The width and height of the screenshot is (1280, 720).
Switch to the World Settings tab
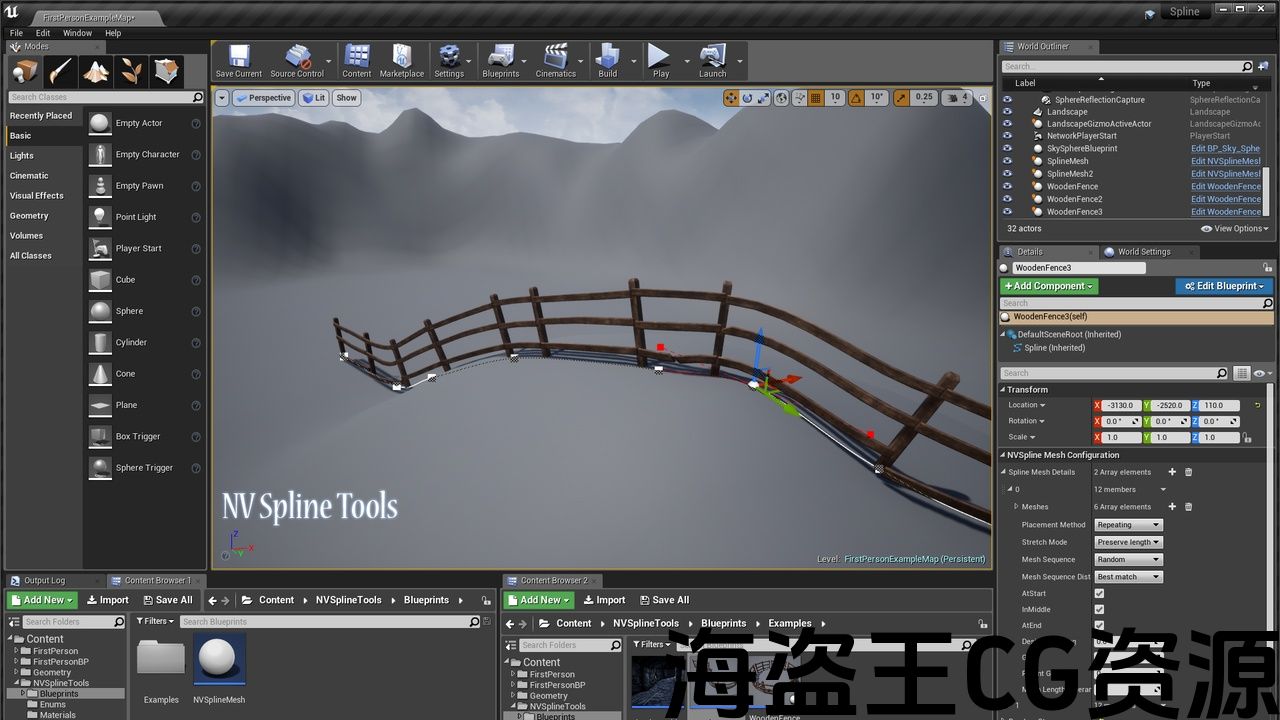(1142, 252)
